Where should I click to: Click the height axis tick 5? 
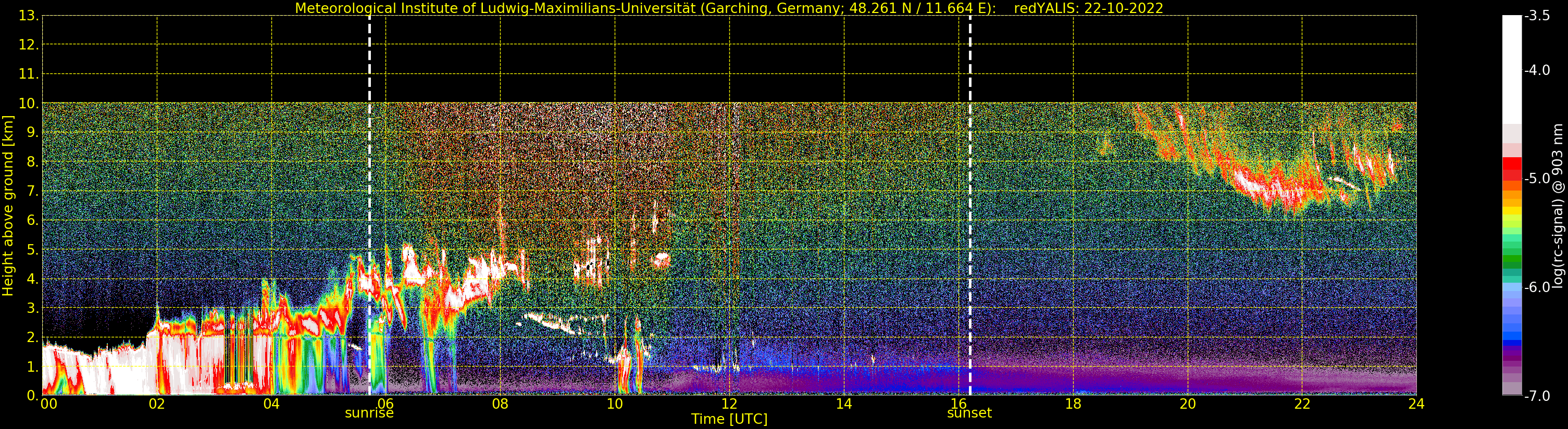pos(32,249)
